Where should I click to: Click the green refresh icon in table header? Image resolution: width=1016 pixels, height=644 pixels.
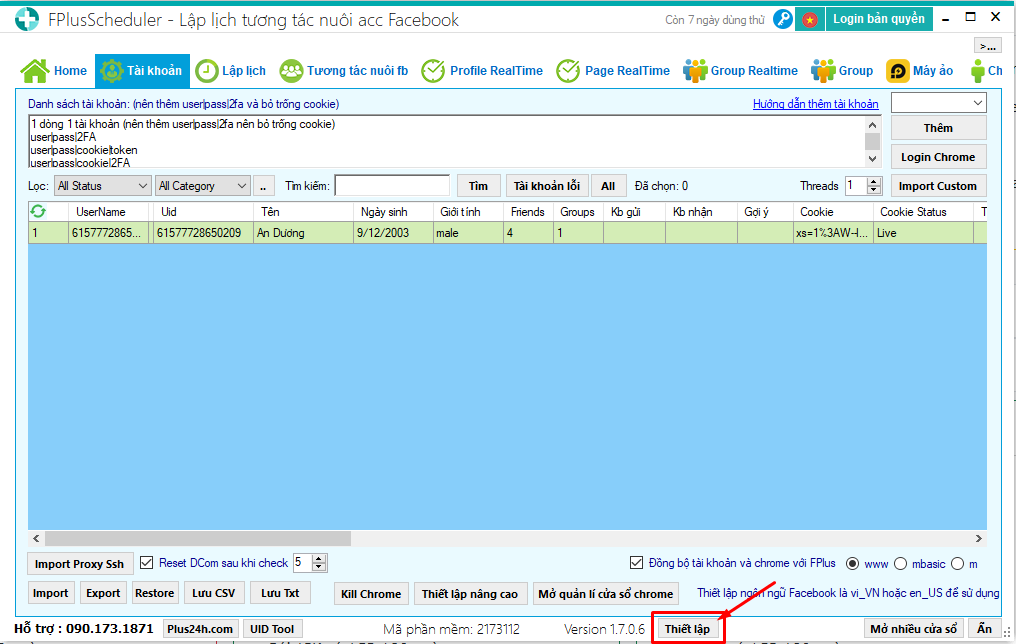(38, 211)
